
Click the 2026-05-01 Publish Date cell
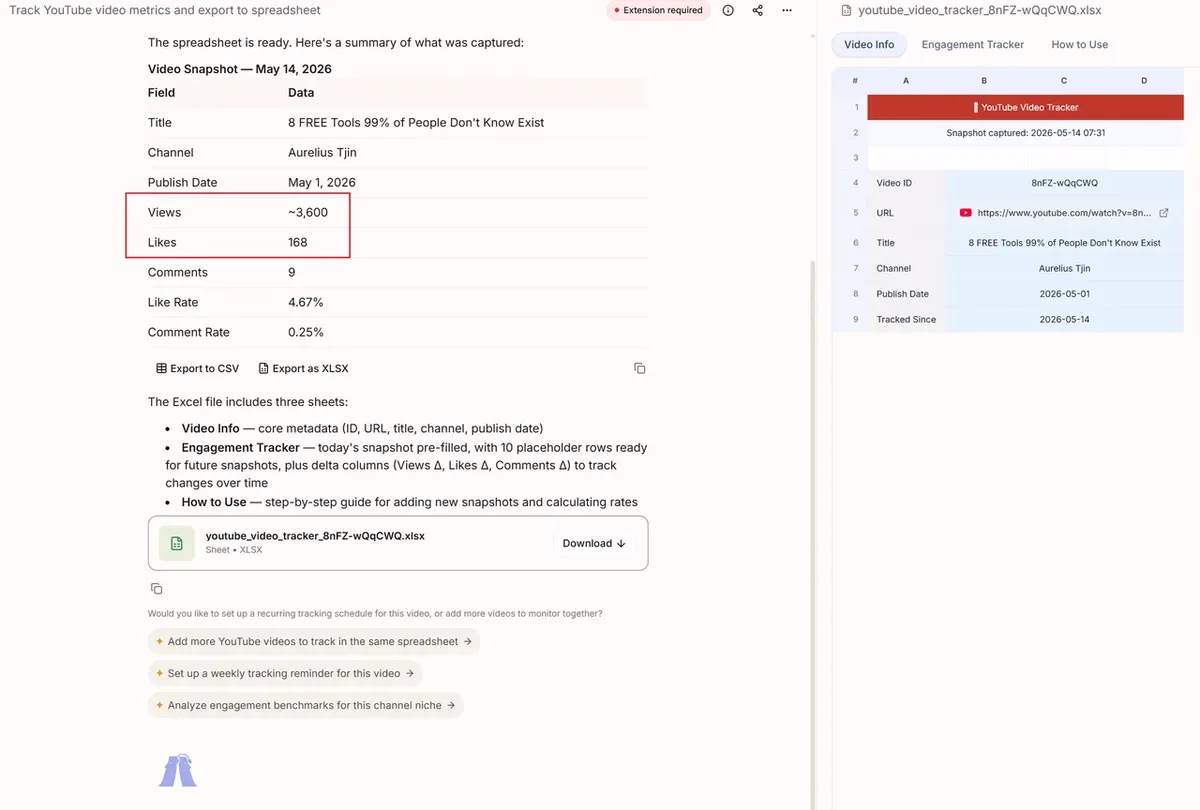point(1064,294)
